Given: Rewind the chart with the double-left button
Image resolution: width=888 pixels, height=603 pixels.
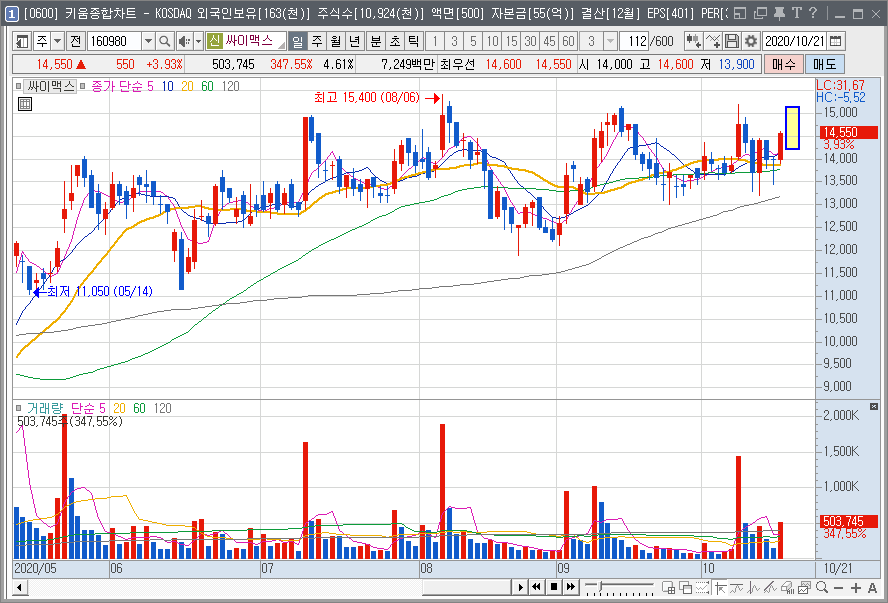Looking at the screenshot, I should [537, 588].
